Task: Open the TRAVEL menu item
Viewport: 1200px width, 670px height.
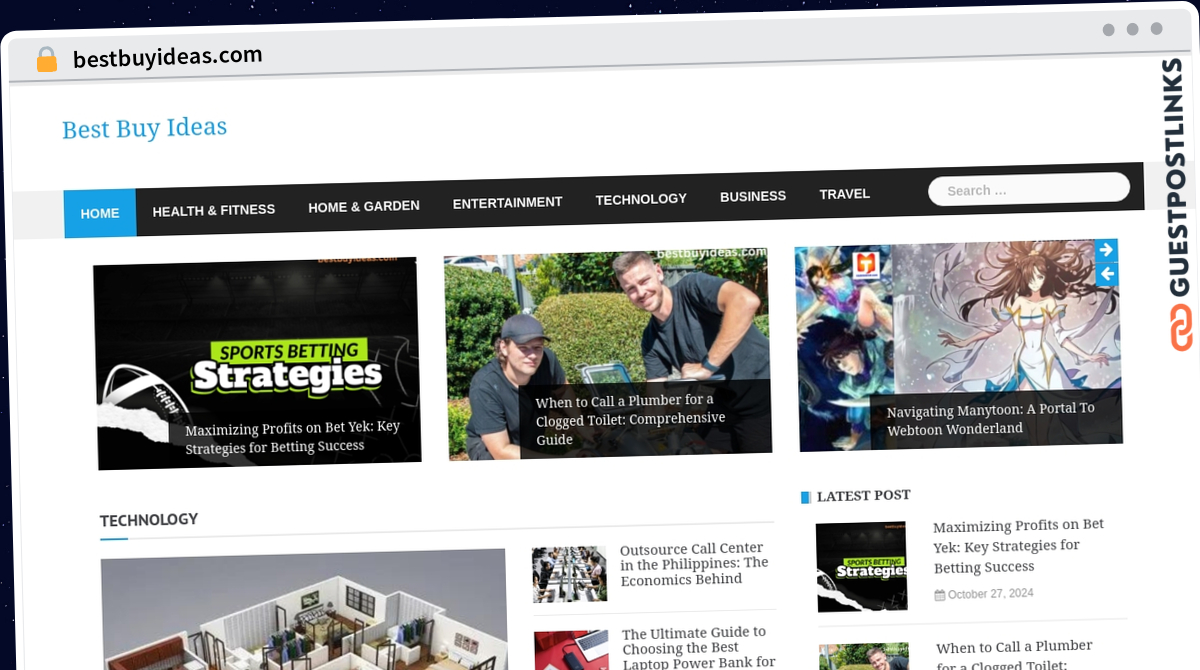Action: [x=845, y=194]
